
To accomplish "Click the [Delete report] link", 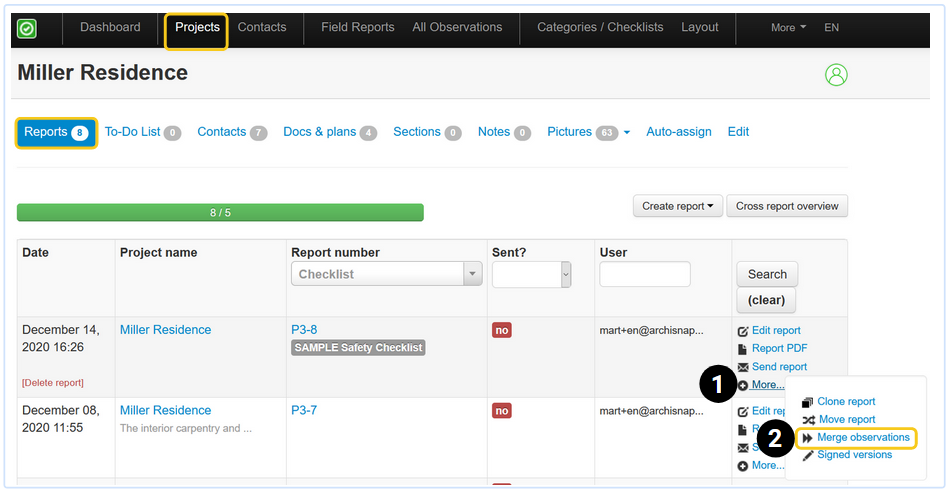I will tap(53, 383).
